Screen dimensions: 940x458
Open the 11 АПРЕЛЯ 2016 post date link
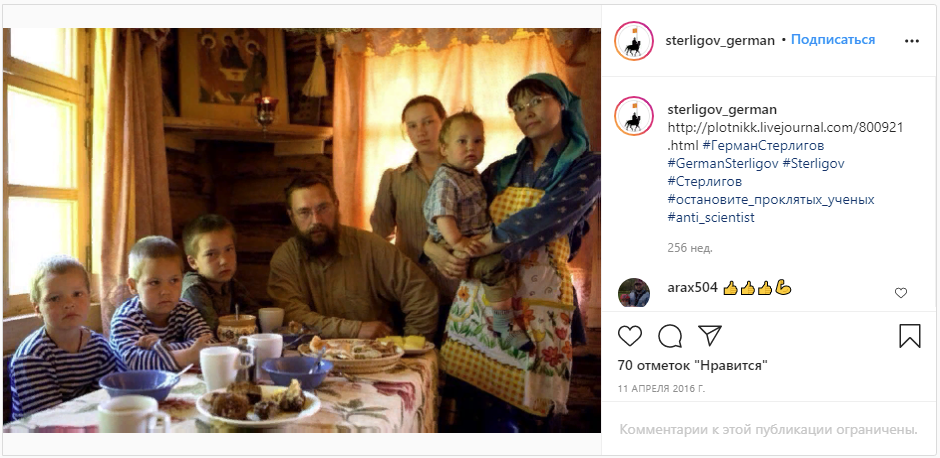661,389
